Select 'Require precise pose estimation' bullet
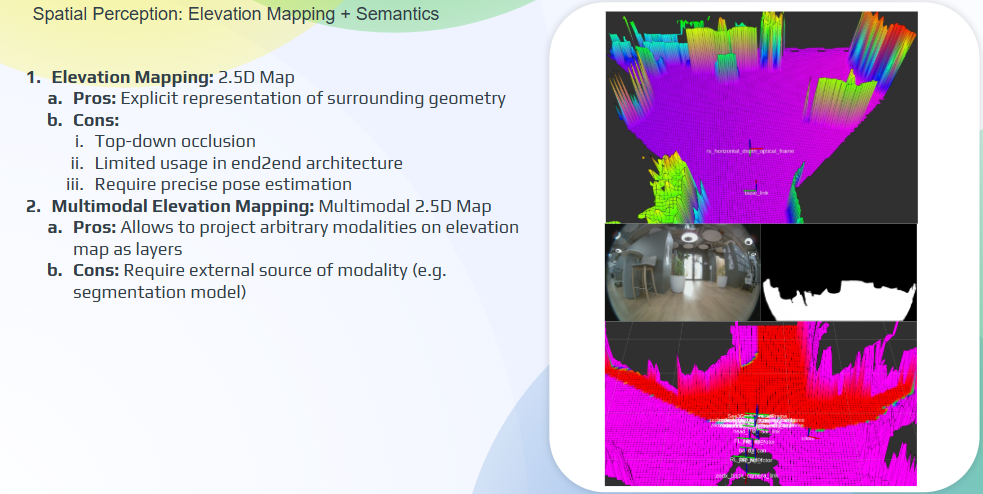Screen dimensions: 983x494 [223, 184]
